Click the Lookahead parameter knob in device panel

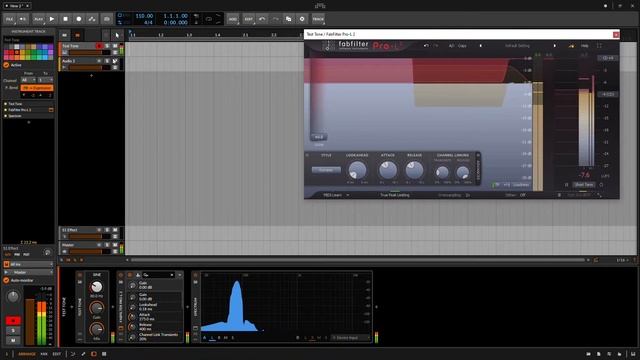132,307
